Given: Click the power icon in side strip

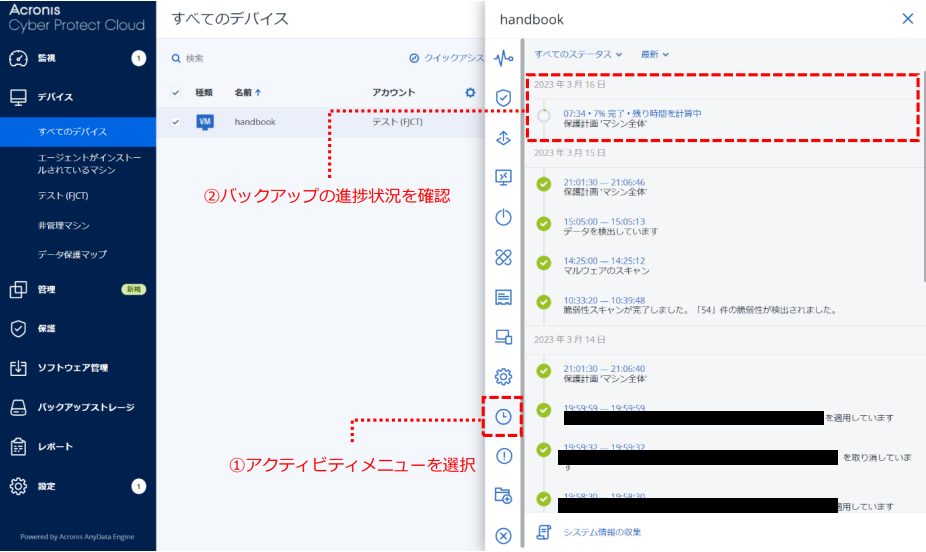Looking at the screenshot, I should point(504,217).
